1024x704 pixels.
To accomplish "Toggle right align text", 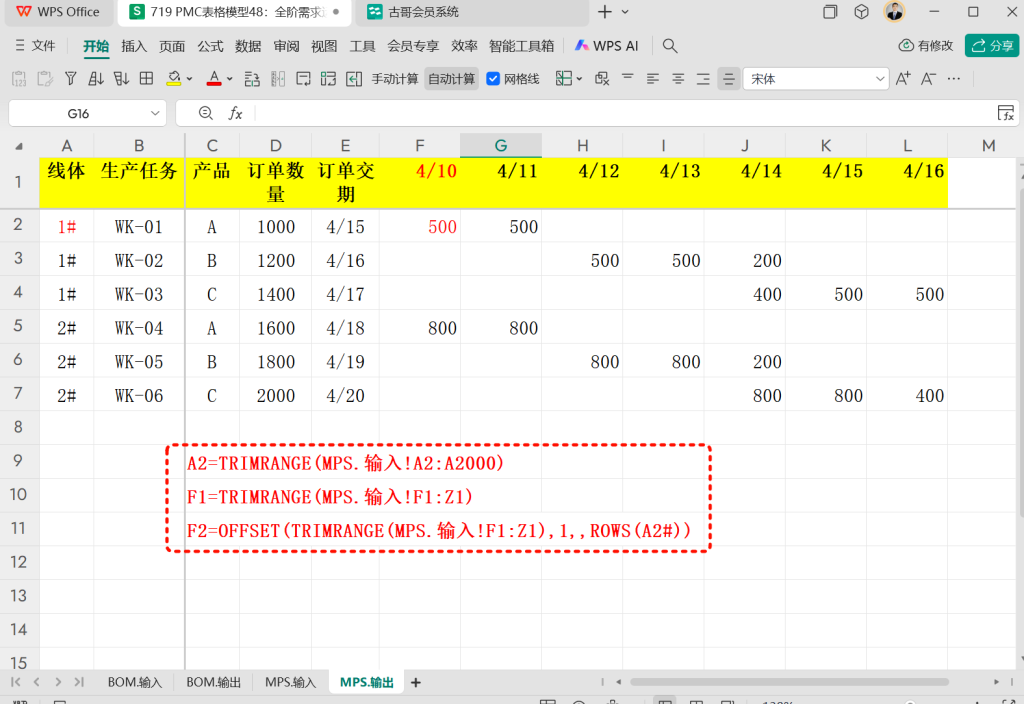I will tap(703, 79).
